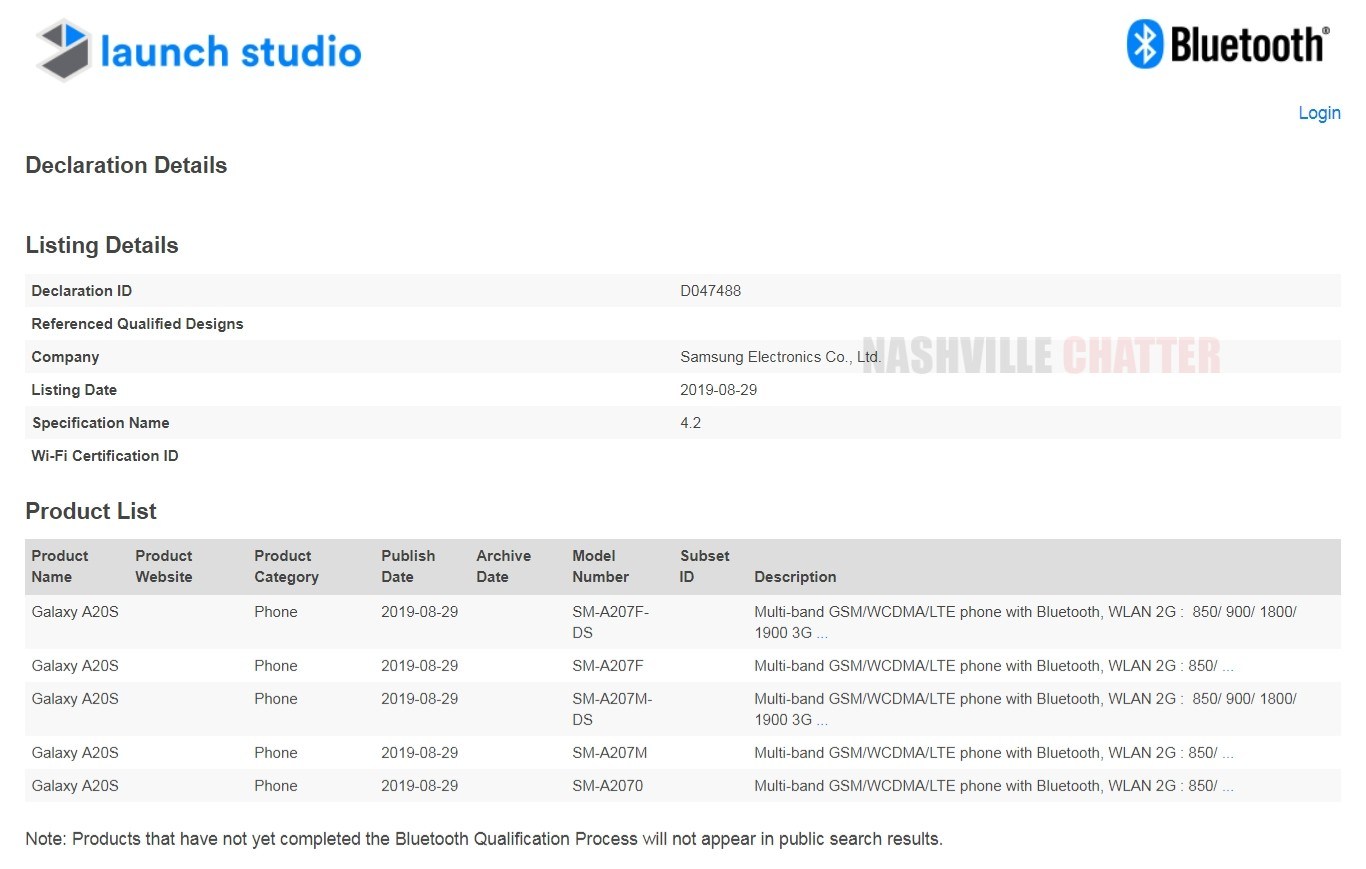Click Galaxy A20S in SM-A2070 row
1366x869 pixels.
(x=75, y=786)
